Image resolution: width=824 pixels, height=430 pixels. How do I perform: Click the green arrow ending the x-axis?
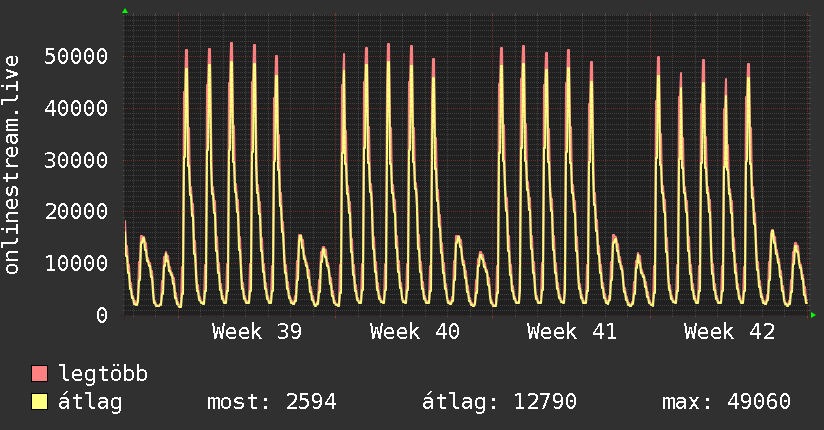(x=813, y=315)
